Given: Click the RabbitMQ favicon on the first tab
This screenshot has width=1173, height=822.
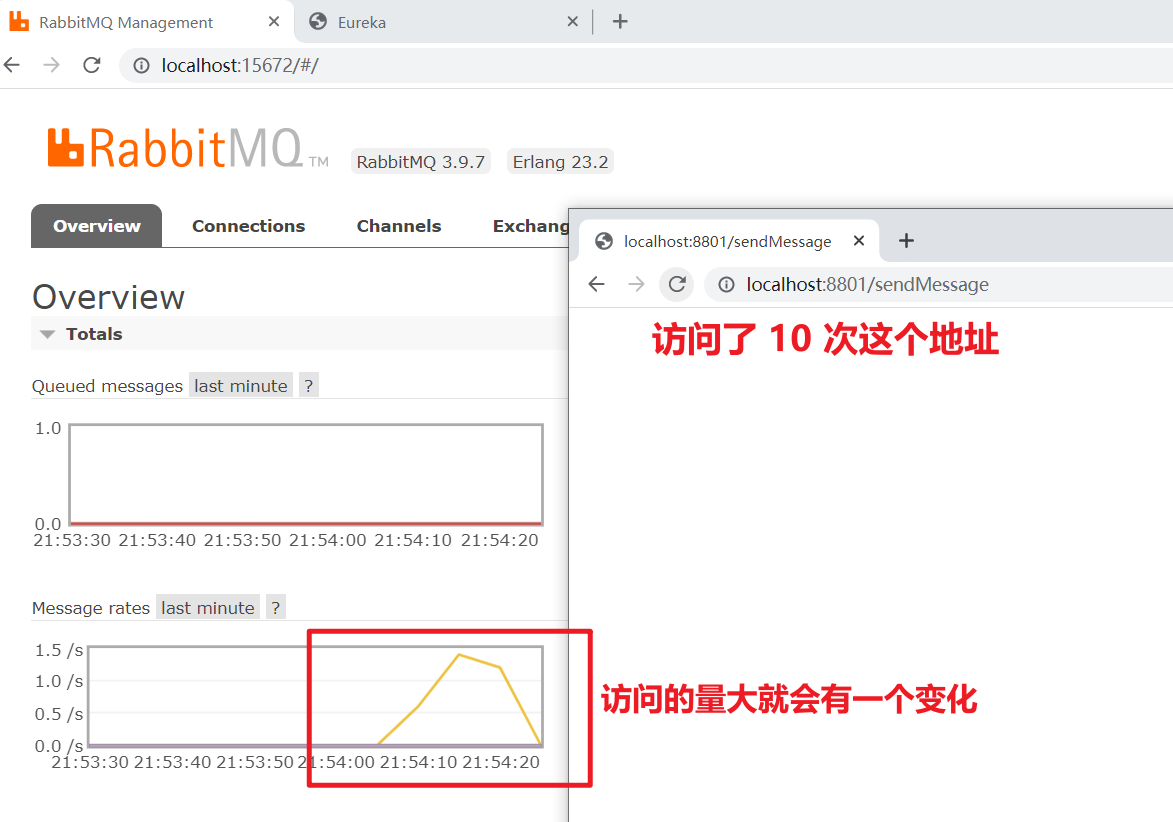Looking at the screenshot, I should (x=19, y=22).
